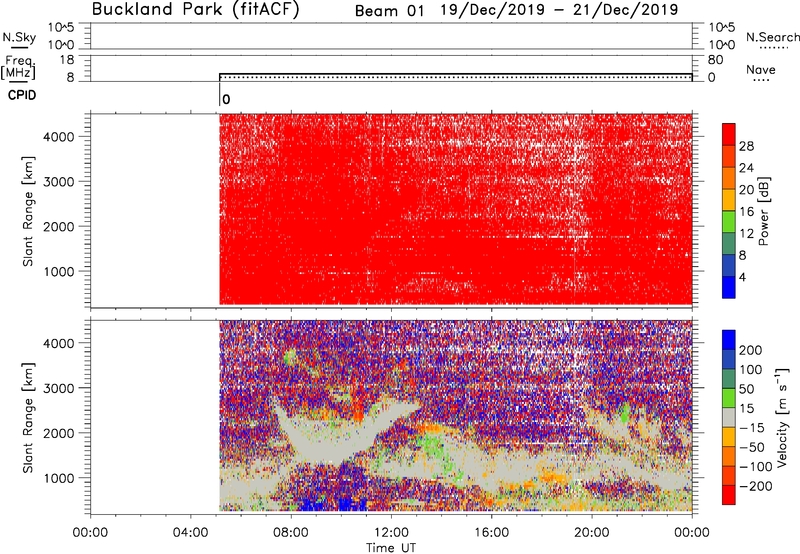The height and width of the screenshot is (554, 800).
Task: Click the N.Sky legend label
Action: point(19,37)
